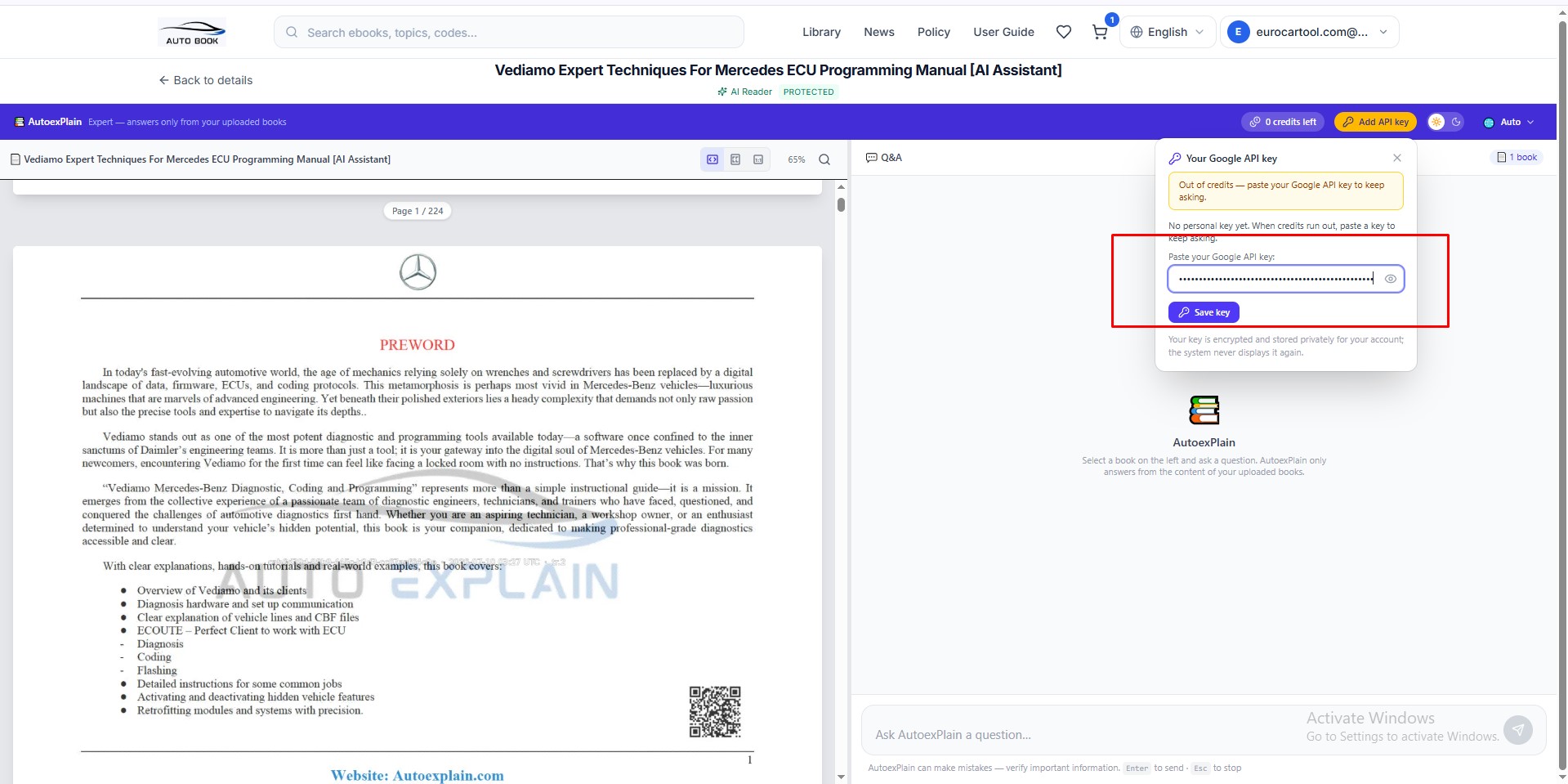This screenshot has width=1568, height=784.
Task: Click the AutoexPlain brand in purple bar
Action: click(48, 122)
